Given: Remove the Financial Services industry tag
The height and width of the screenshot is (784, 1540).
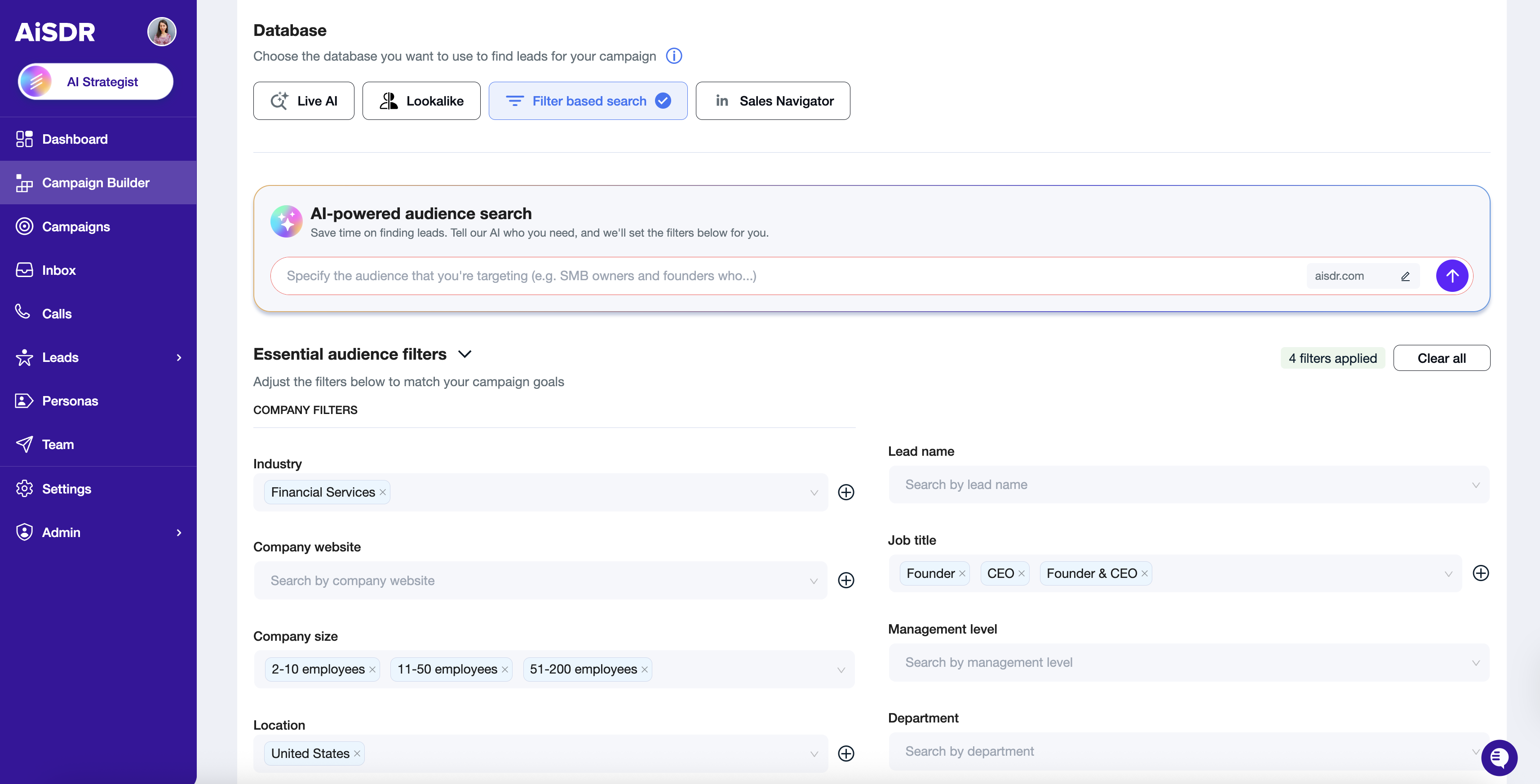Looking at the screenshot, I should (x=383, y=492).
